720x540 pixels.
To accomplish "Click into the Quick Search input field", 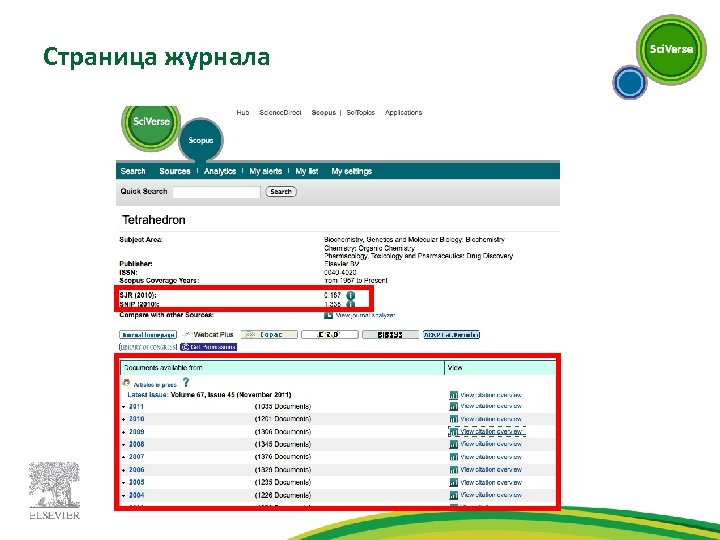I will (x=216, y=192).
